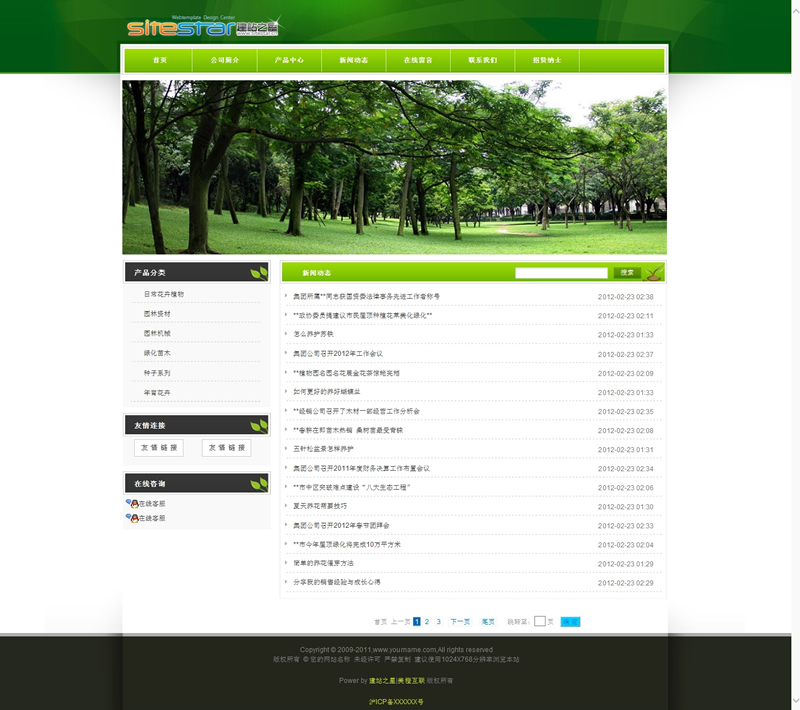
Task: Click the leaf icon on 友情连接 header
Action: [258, 426]
